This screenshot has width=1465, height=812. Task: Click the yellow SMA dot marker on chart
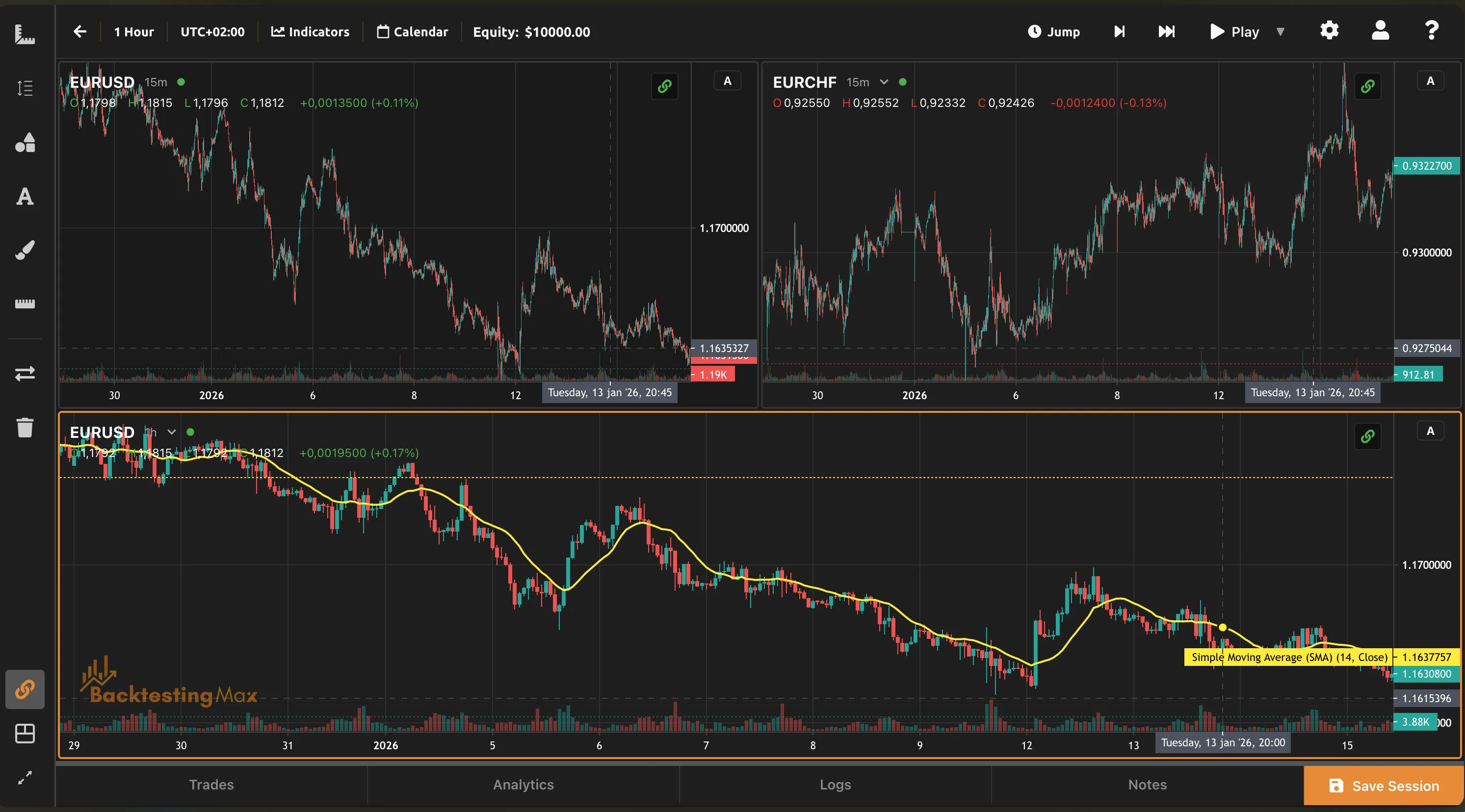1222,627
